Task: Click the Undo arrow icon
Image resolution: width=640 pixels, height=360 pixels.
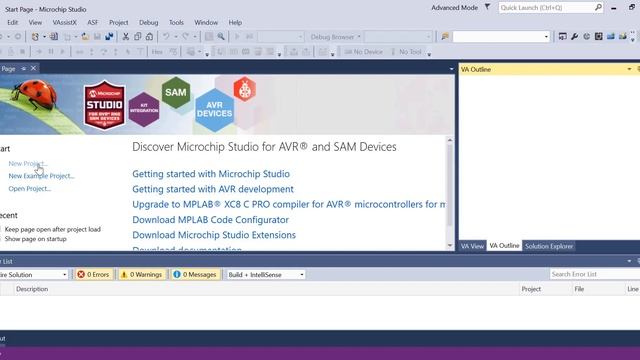Action: [x=166, y=37]
